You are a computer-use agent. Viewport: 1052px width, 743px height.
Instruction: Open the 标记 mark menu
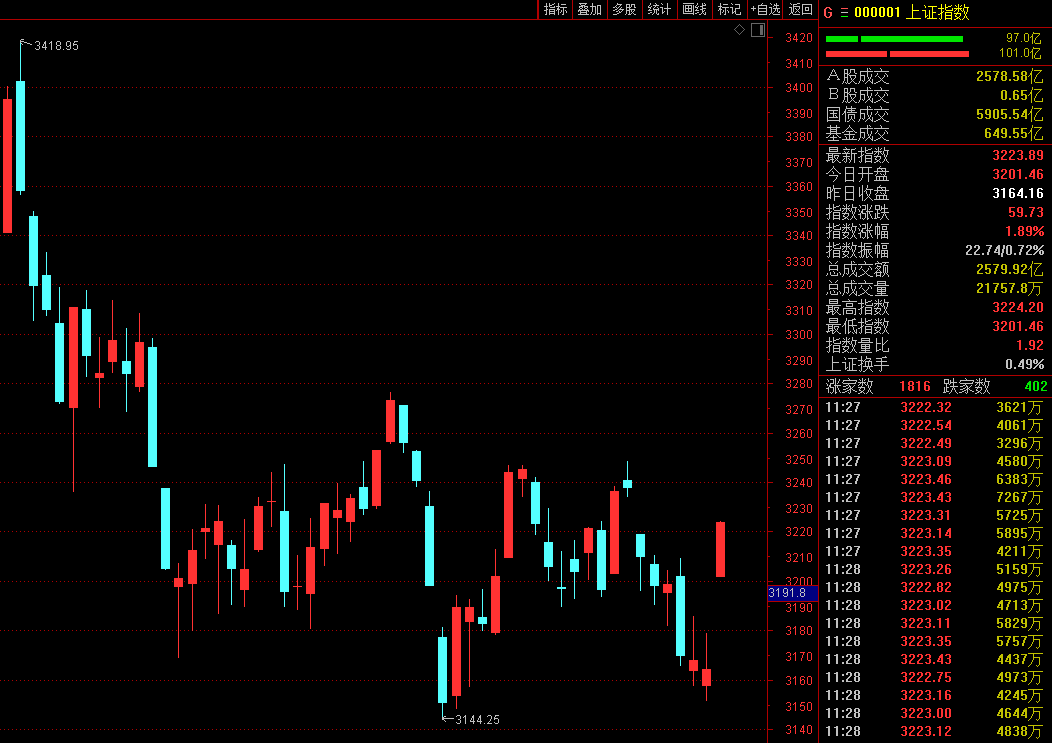(729, 9)
